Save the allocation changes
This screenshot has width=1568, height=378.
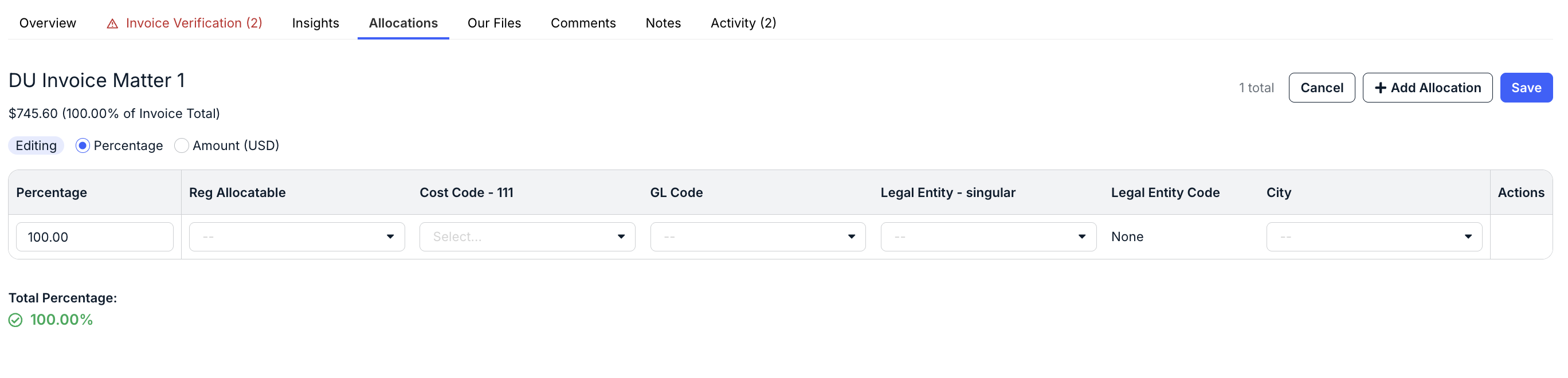point(1526,88)
